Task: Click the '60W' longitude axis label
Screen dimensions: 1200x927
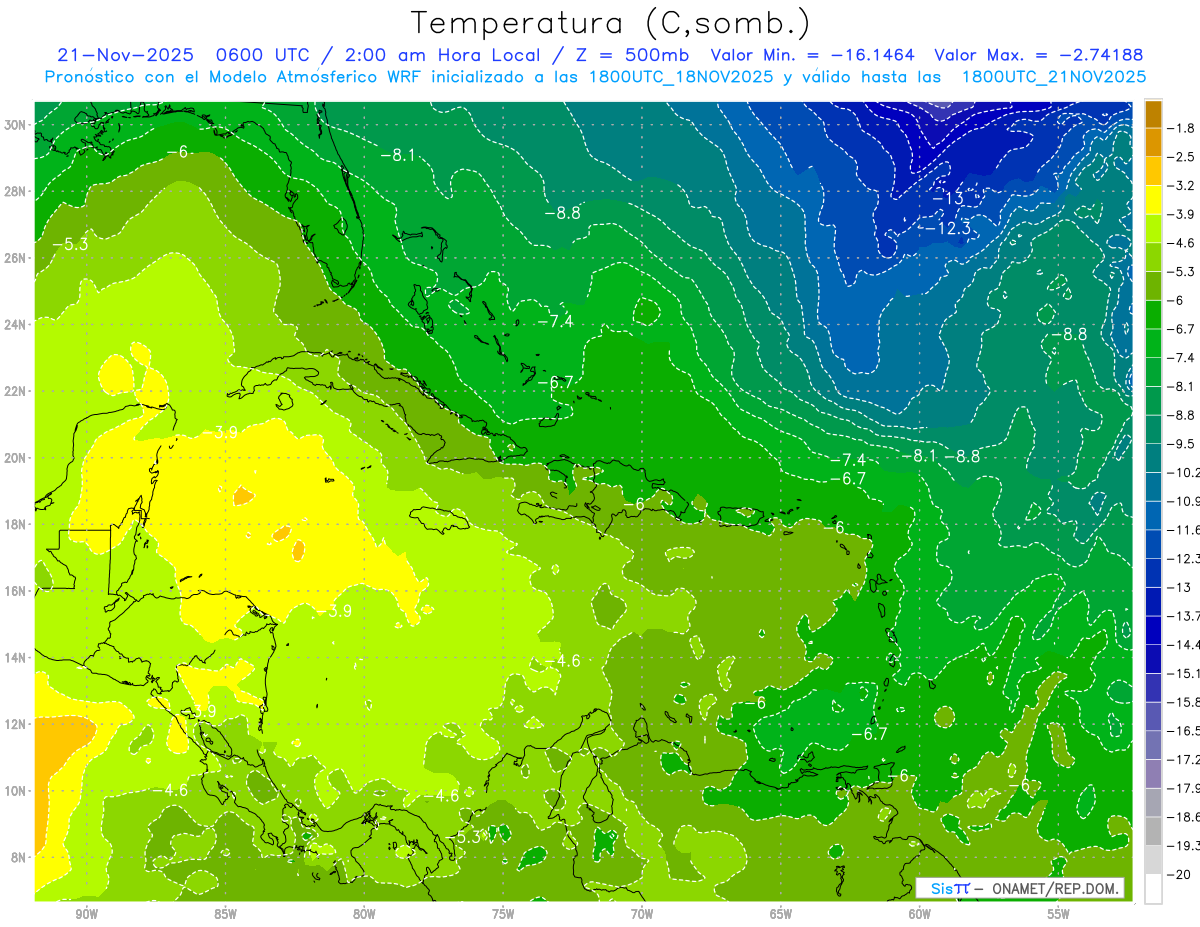Action: point(920,914)
